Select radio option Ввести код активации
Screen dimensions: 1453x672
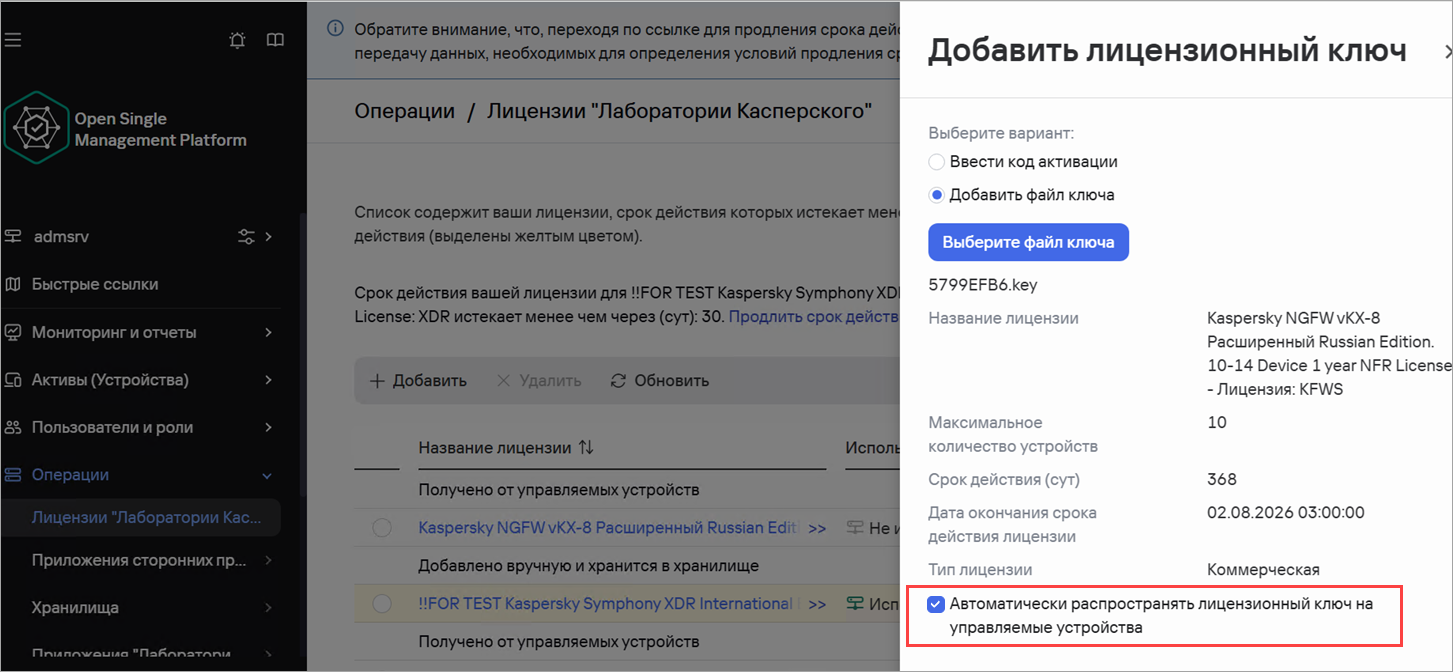click(937, 162)
